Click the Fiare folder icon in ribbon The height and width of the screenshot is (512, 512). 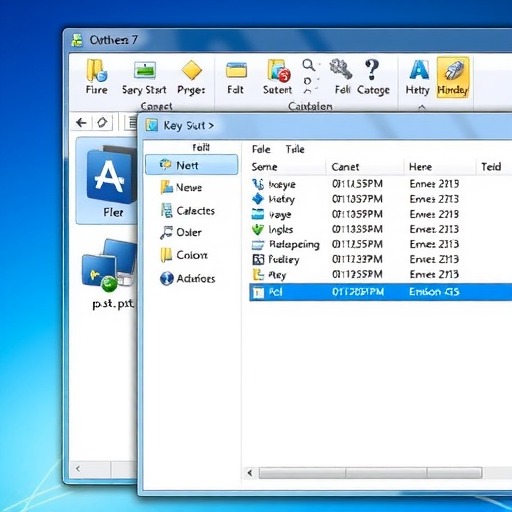[x=97, y=70]
